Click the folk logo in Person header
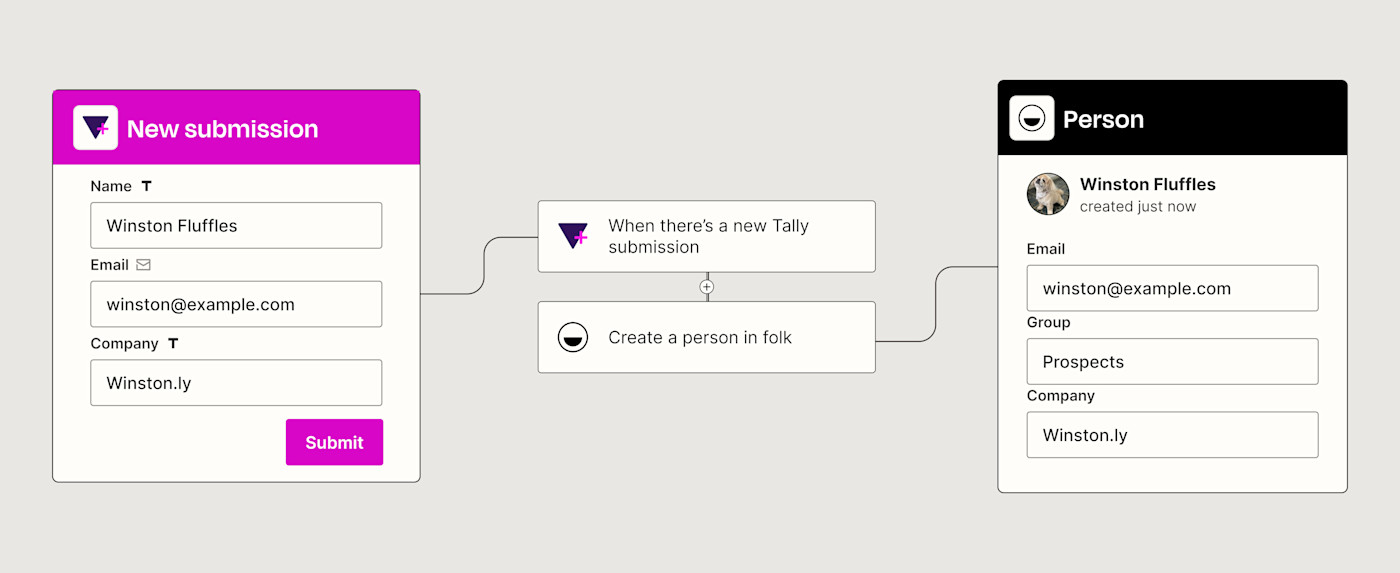Image resolution: width=1400 pixels, height=573 pixels. click(1031, 119)
